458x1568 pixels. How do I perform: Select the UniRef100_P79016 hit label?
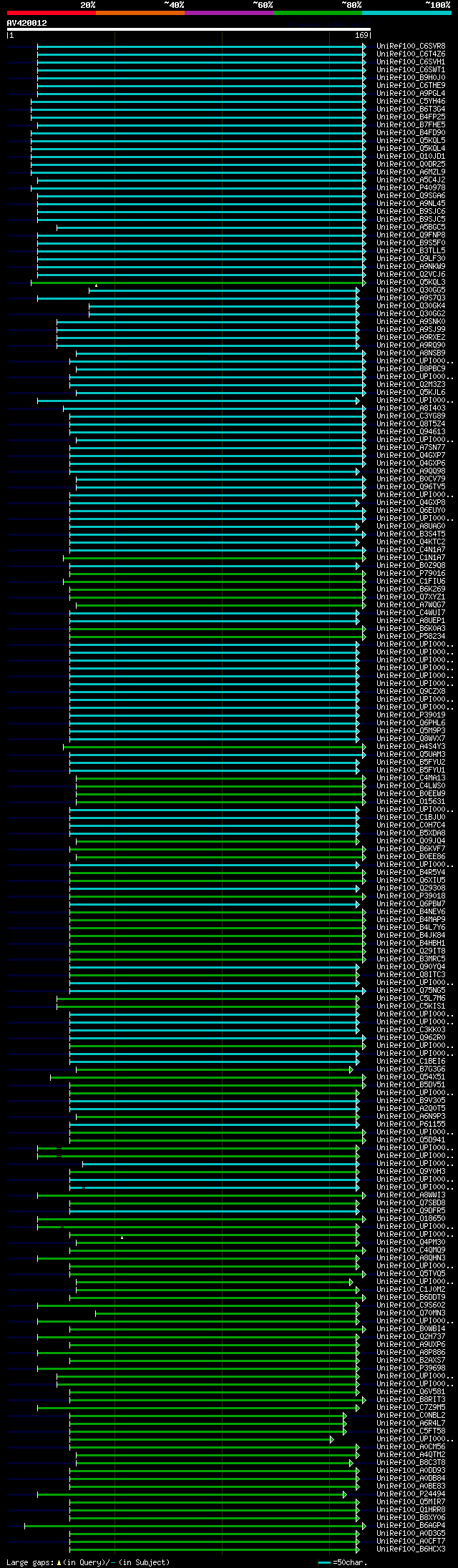[411, 574]
